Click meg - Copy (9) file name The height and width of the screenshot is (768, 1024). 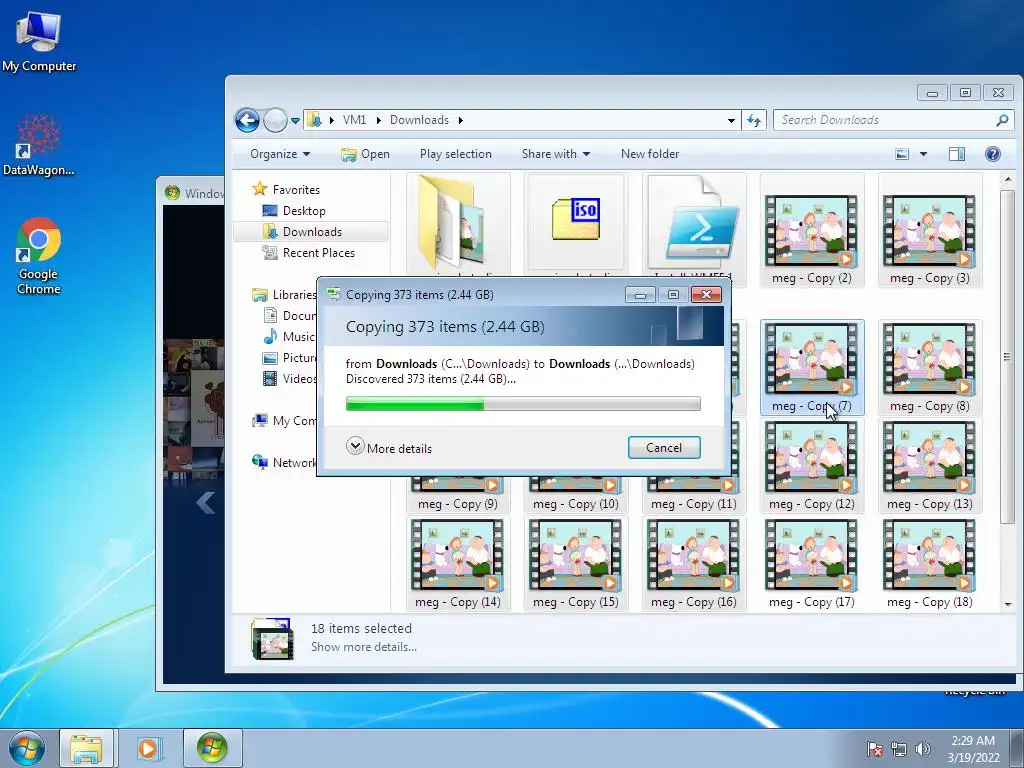click(x=457, y=504)
